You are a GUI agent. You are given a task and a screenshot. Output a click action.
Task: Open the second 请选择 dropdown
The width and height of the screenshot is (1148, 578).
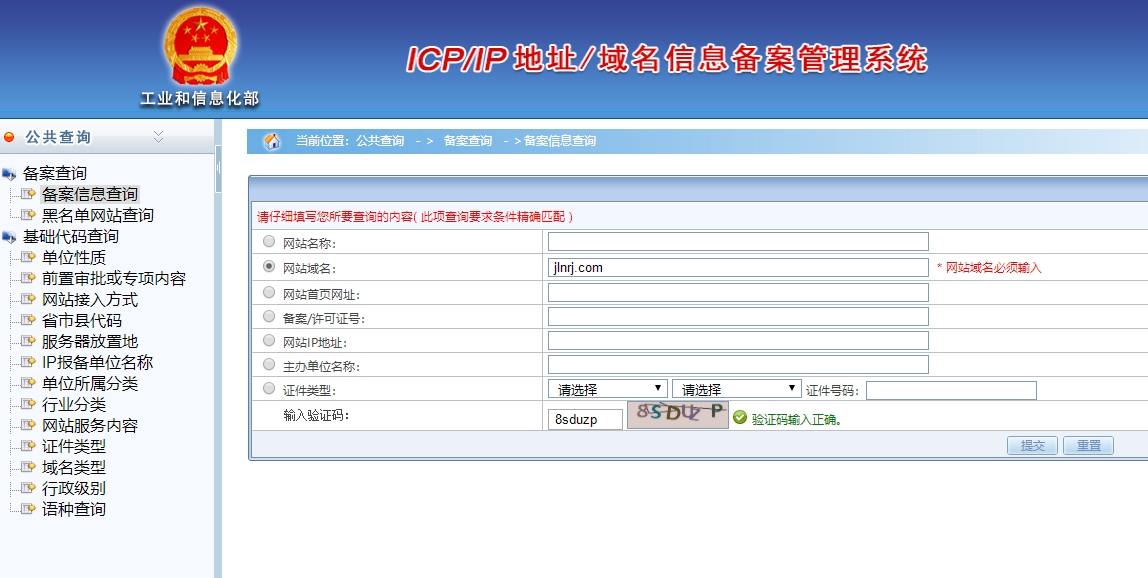click(x=737, y=389)
